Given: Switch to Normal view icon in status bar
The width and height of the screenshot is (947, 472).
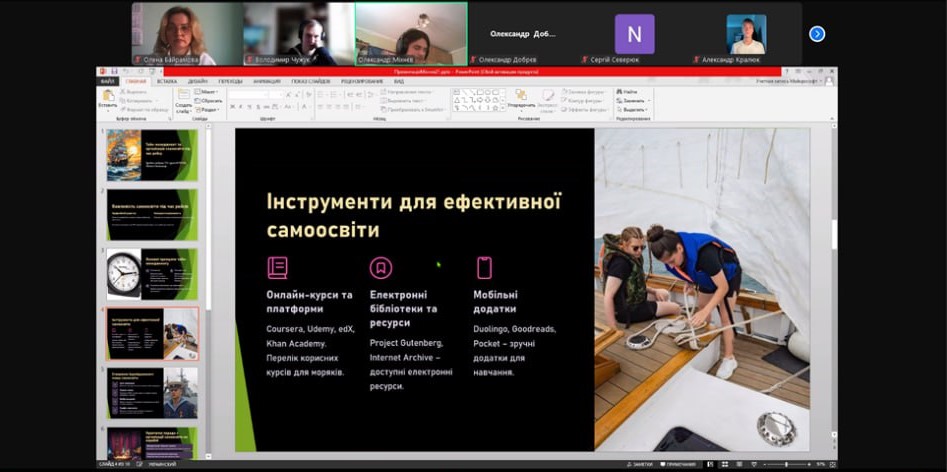Looking at the screenshot, I should [710, 464].
